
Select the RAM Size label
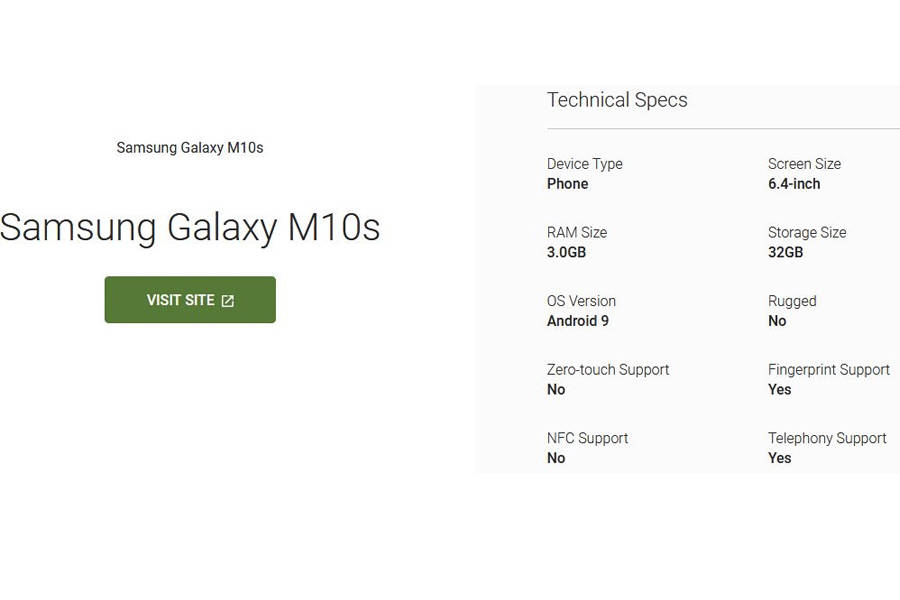pyautogui.click(x=577, y=232)
